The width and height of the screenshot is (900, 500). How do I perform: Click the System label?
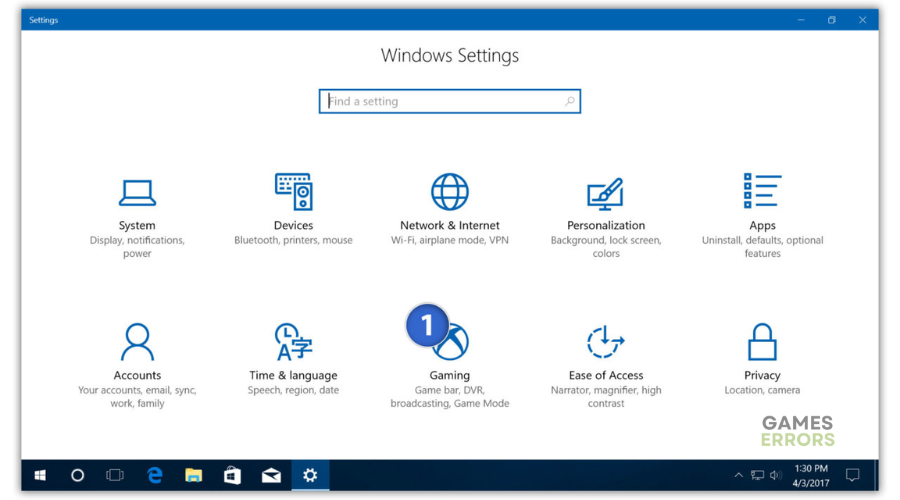[x=137, y=226]
